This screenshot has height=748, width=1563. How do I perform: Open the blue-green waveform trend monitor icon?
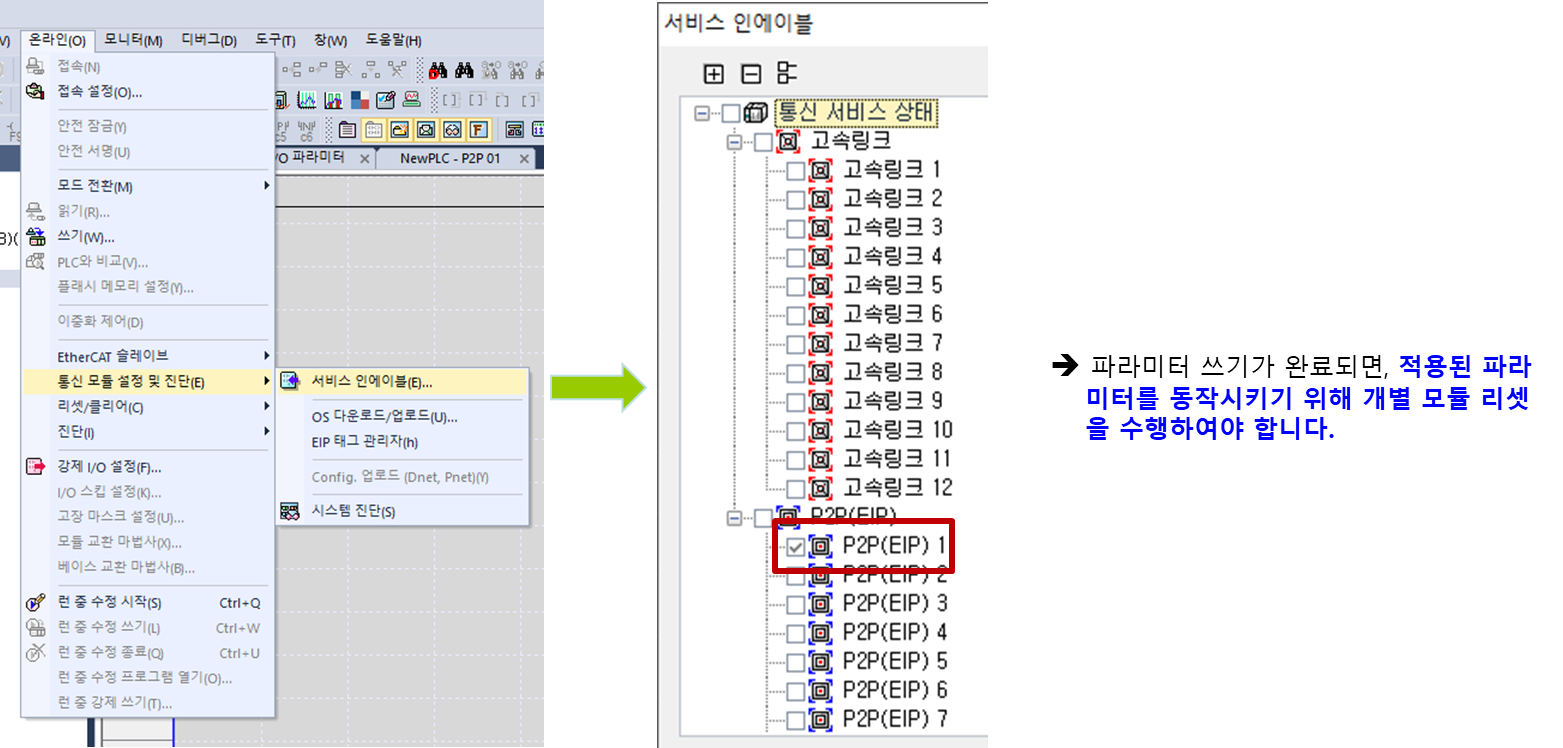307,99
